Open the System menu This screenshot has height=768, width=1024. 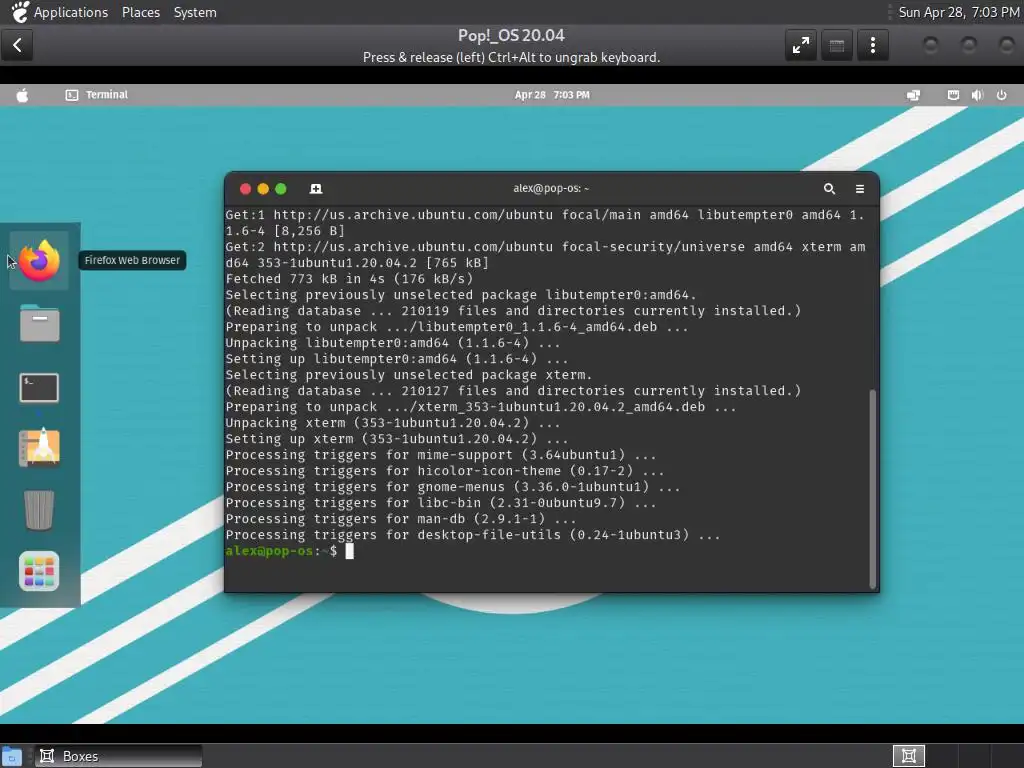[x=195, y=12]
